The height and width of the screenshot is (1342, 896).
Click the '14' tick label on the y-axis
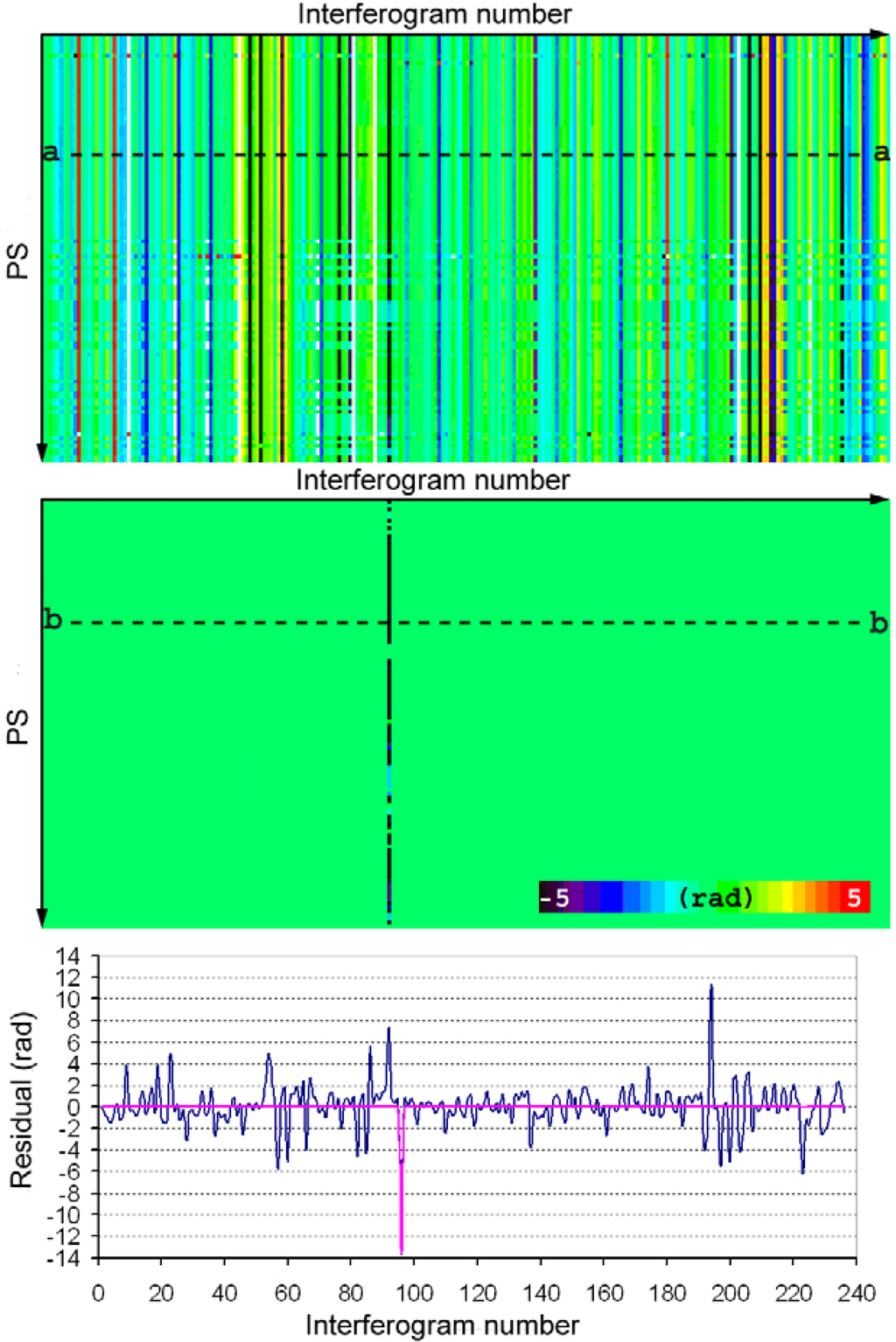[x=67, y=956]
